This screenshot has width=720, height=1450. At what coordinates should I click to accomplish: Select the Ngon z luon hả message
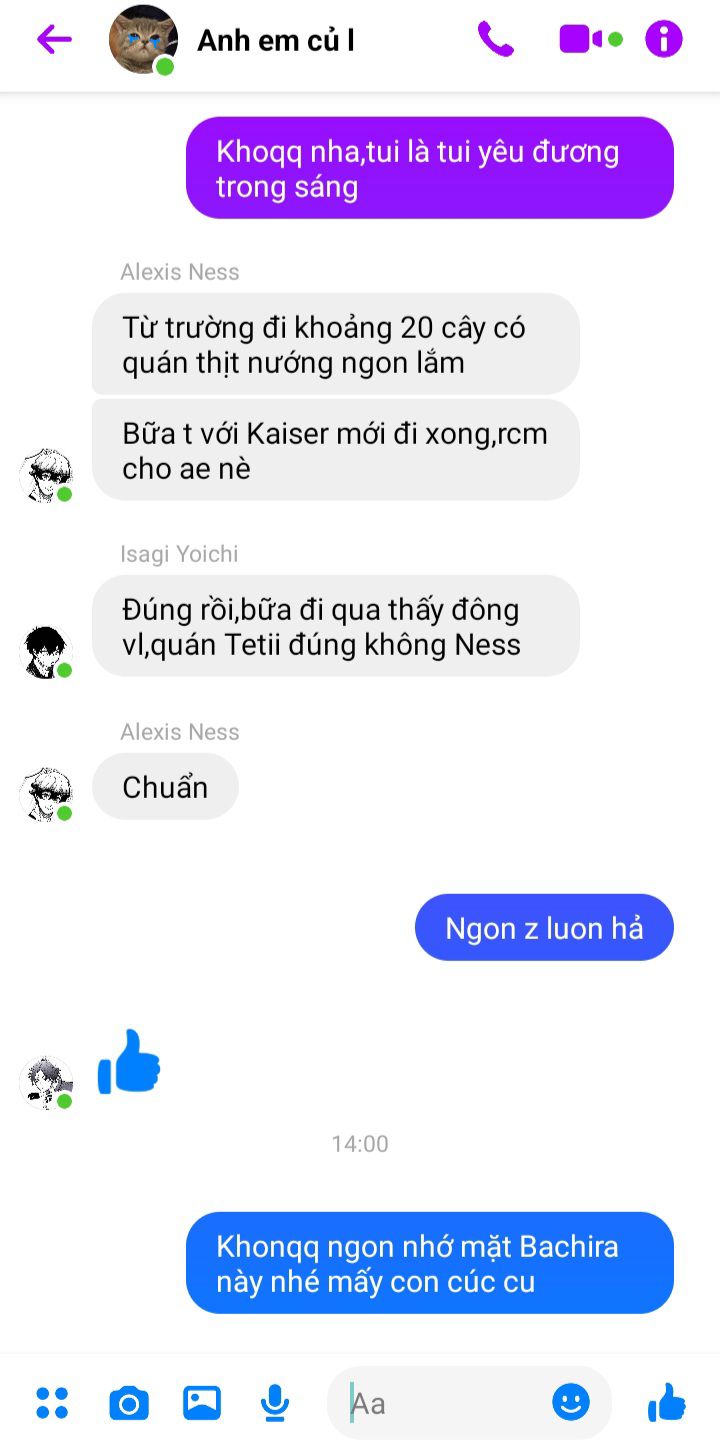tap(544, 928)
